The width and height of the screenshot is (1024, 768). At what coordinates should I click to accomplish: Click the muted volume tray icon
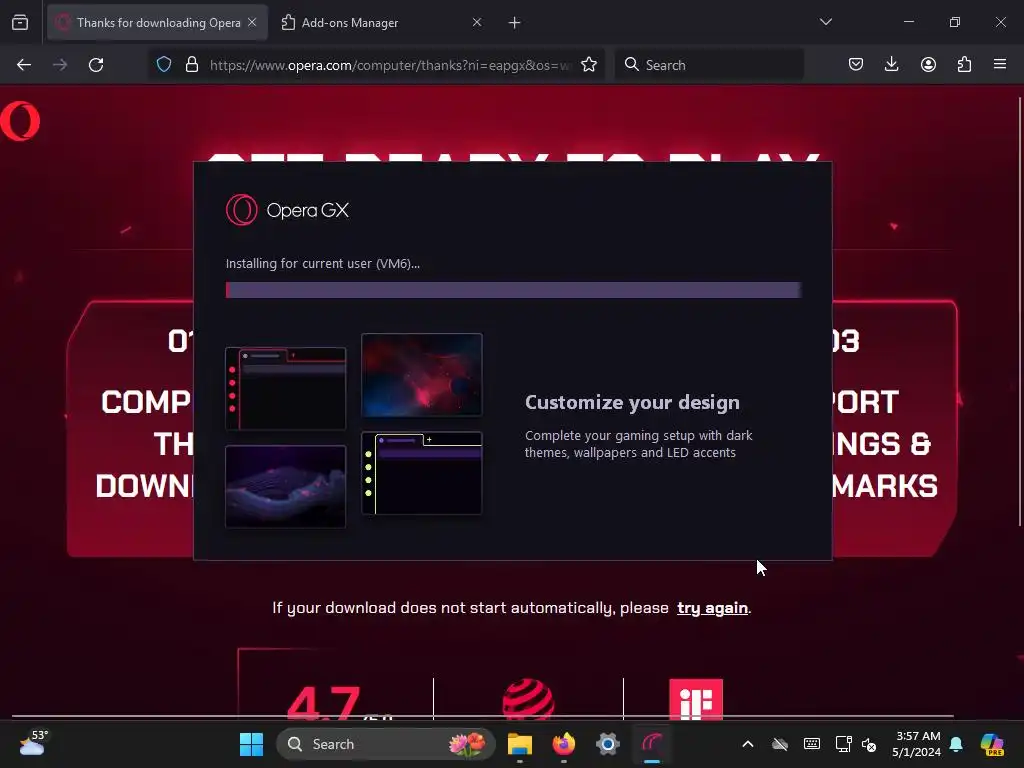869,744
